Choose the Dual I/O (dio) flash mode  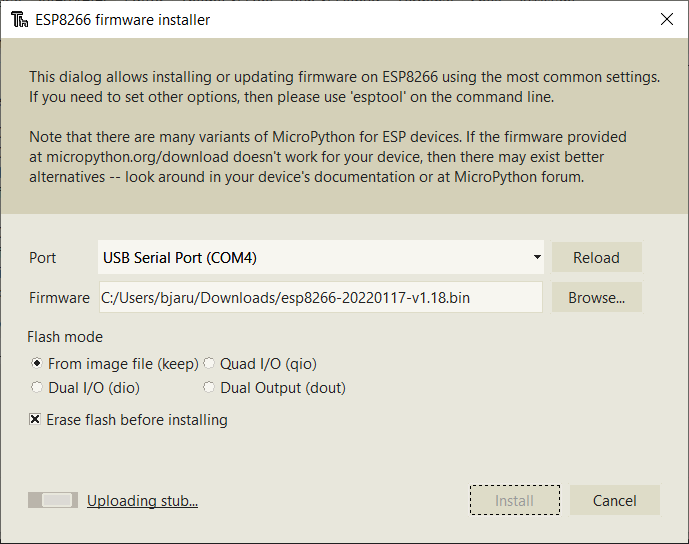pyautogui.click(x=38, y=387)
